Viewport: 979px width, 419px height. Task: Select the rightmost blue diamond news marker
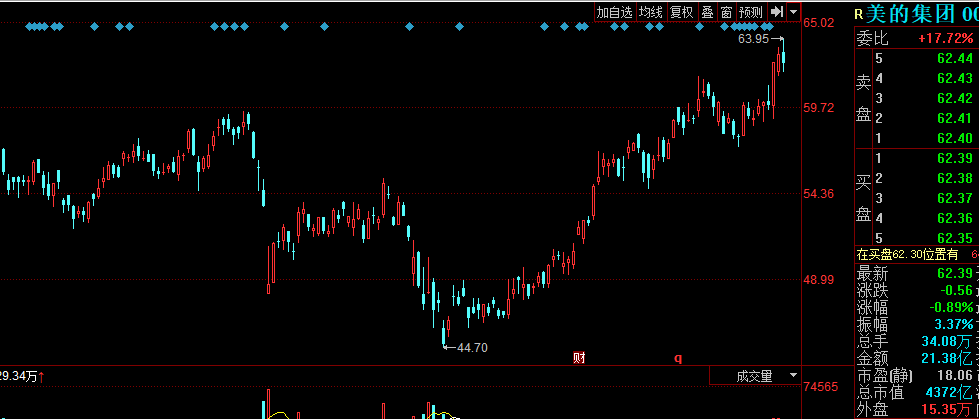770,26
